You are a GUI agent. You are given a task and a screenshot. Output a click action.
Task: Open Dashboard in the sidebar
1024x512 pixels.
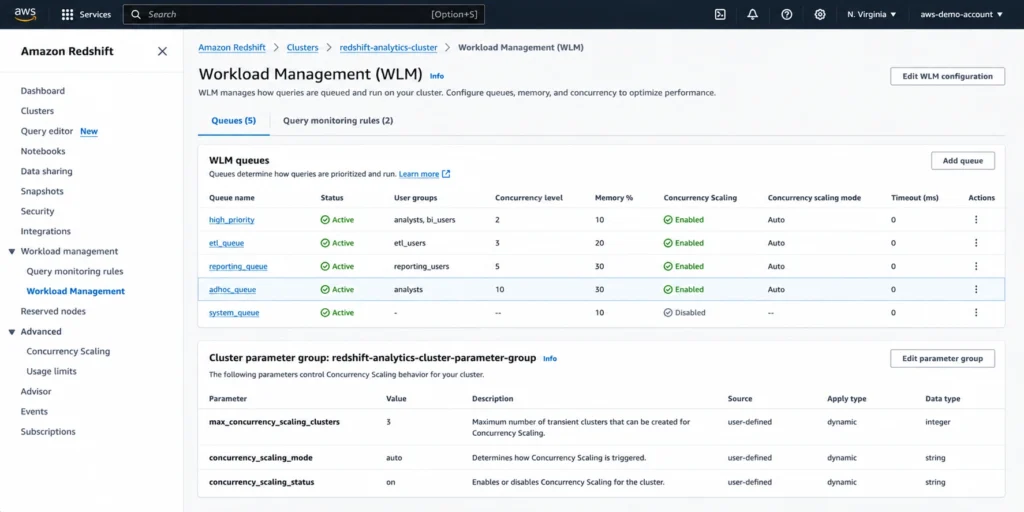pos(42,91)
